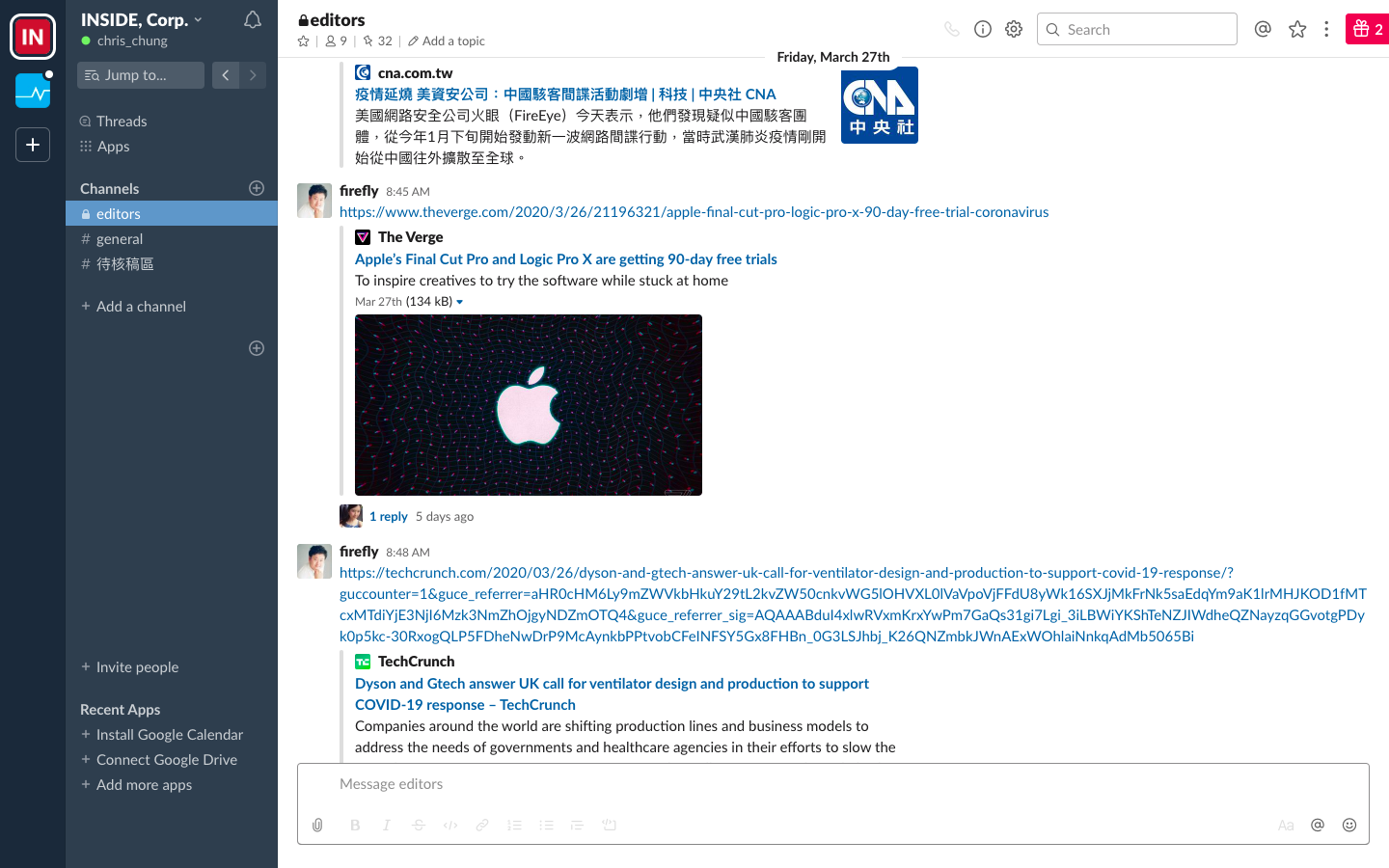This screenshot has width=1389, height=868.
Task: Open the emoji picker
Action: (x=1349, y=825)
